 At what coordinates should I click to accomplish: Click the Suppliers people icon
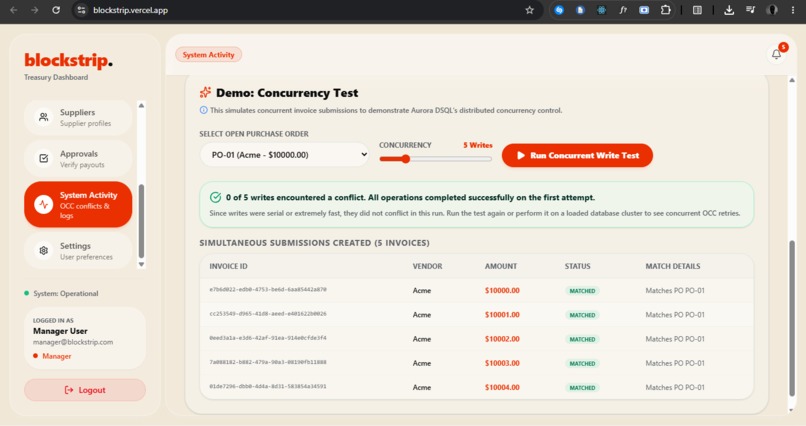pos(44,117)
